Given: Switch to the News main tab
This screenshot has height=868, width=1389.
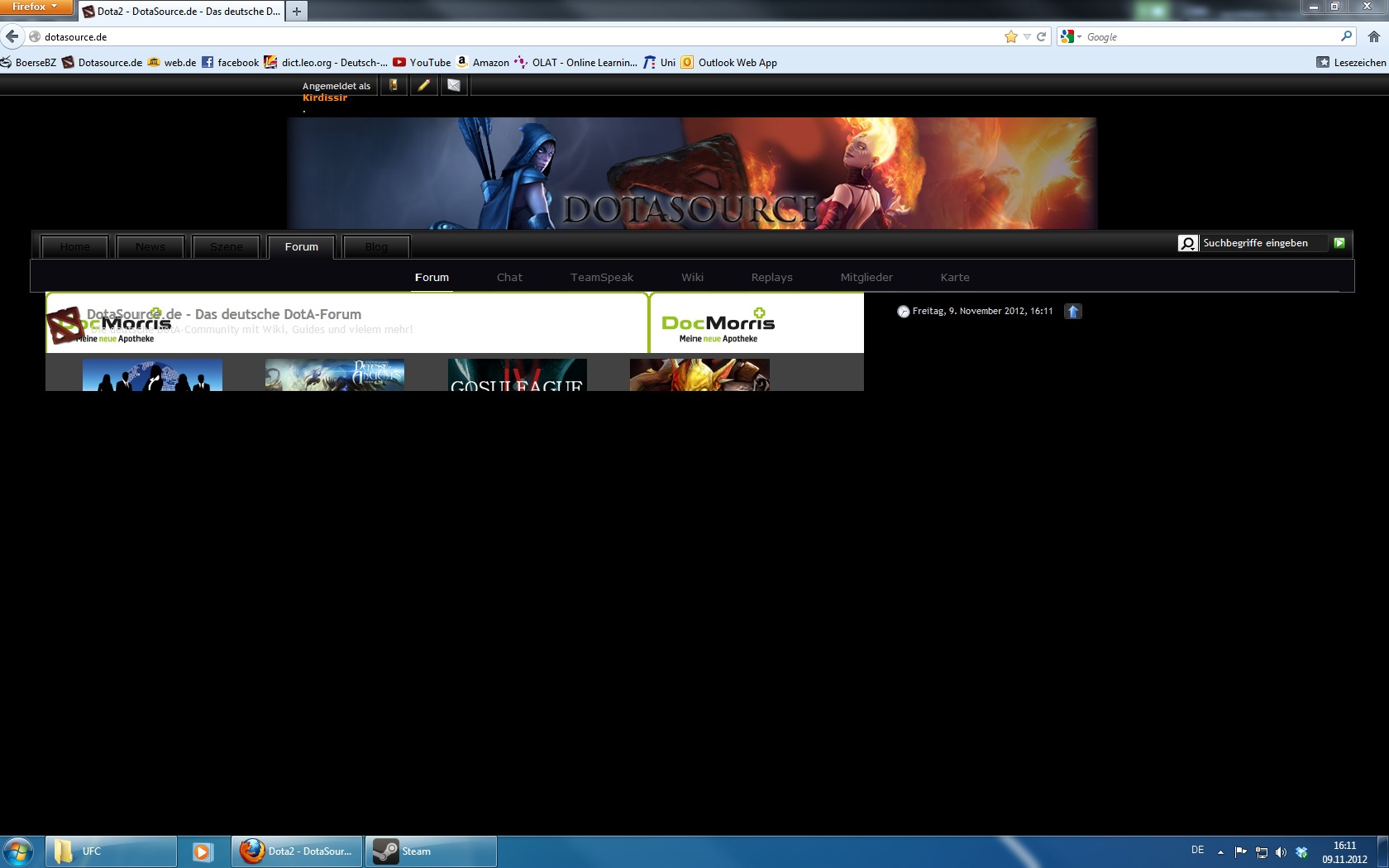Looking at the screenshot, I should pos(150,247).
